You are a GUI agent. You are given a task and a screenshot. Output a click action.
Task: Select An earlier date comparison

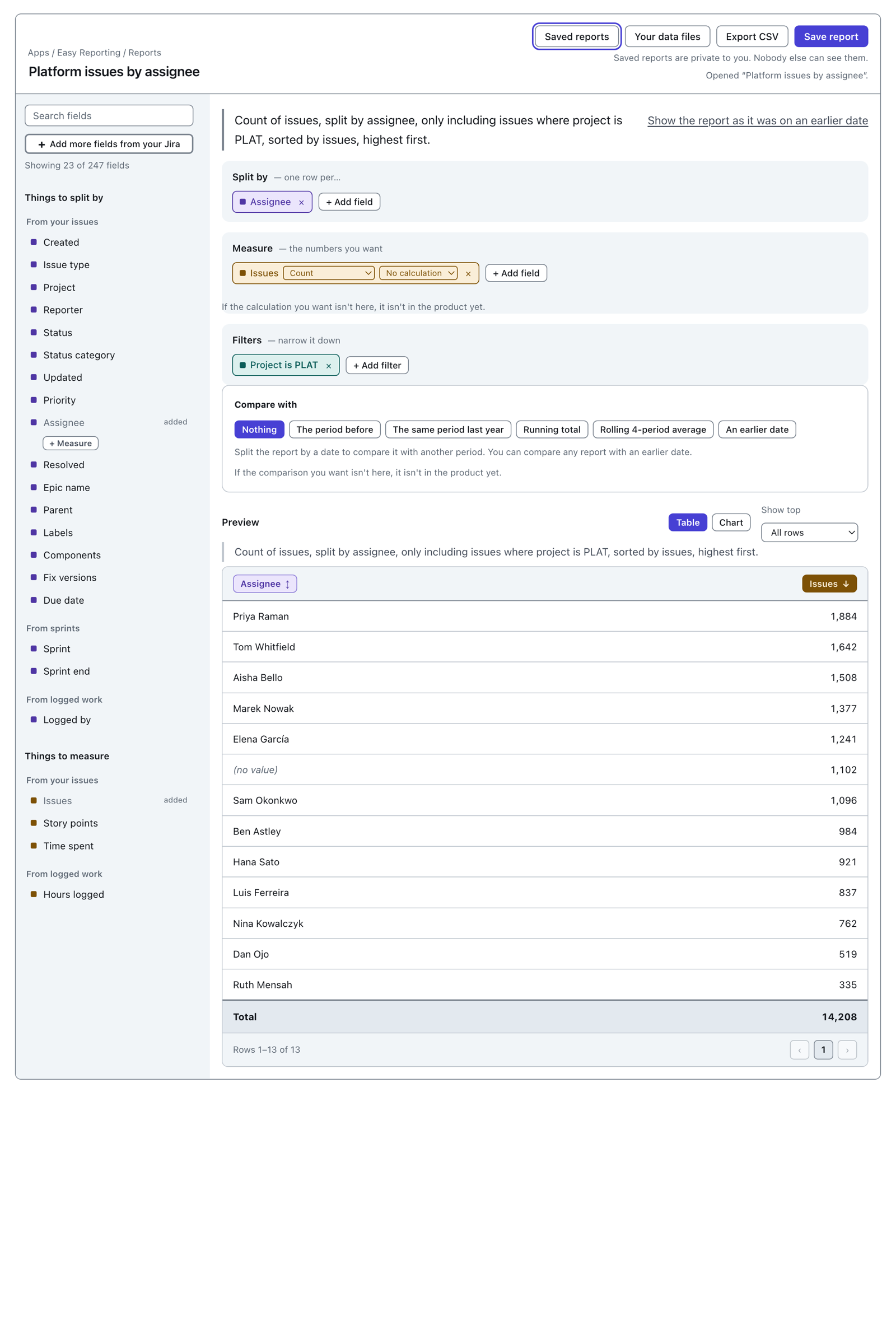757,430
